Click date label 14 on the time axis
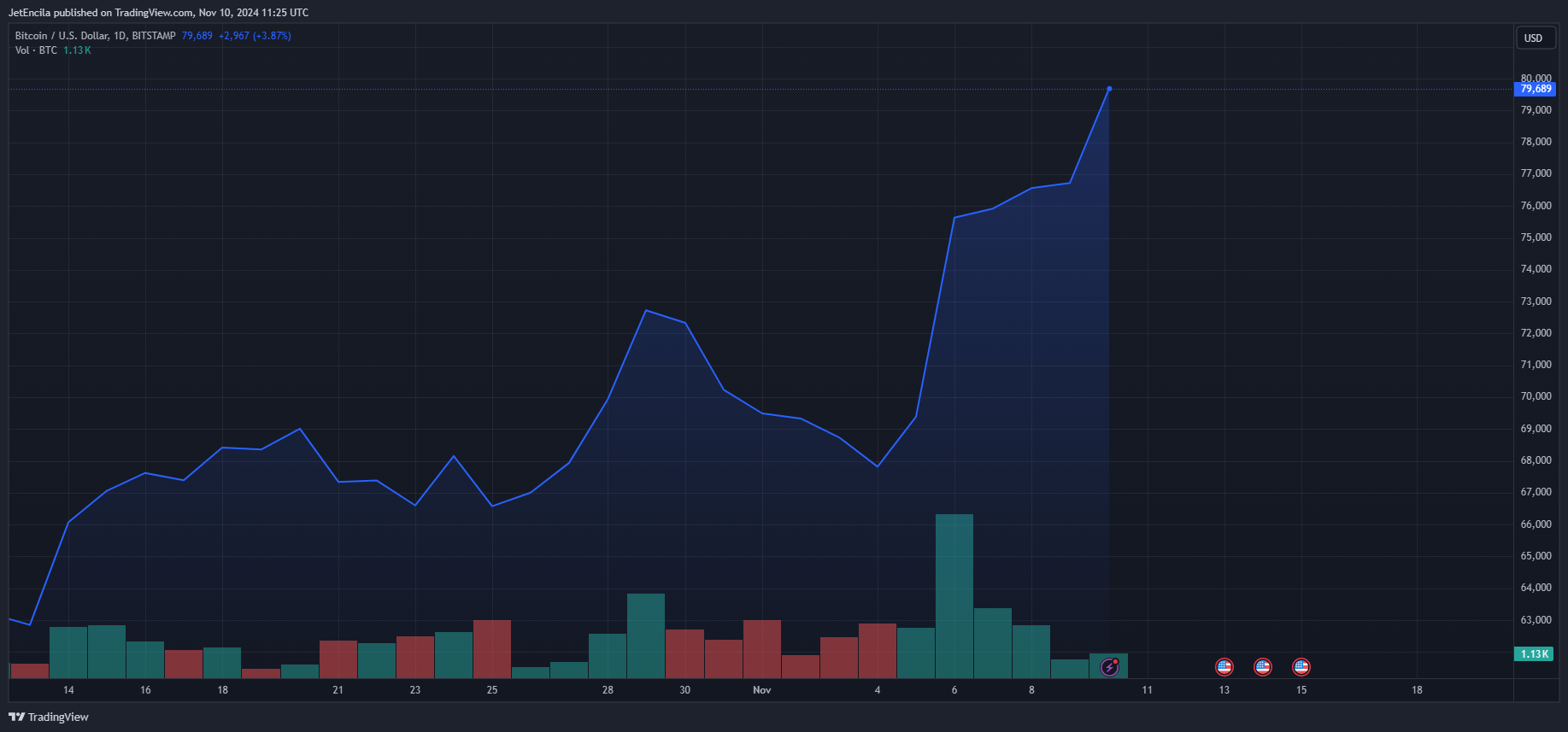The image size is (1568, 732). point(68,690)
